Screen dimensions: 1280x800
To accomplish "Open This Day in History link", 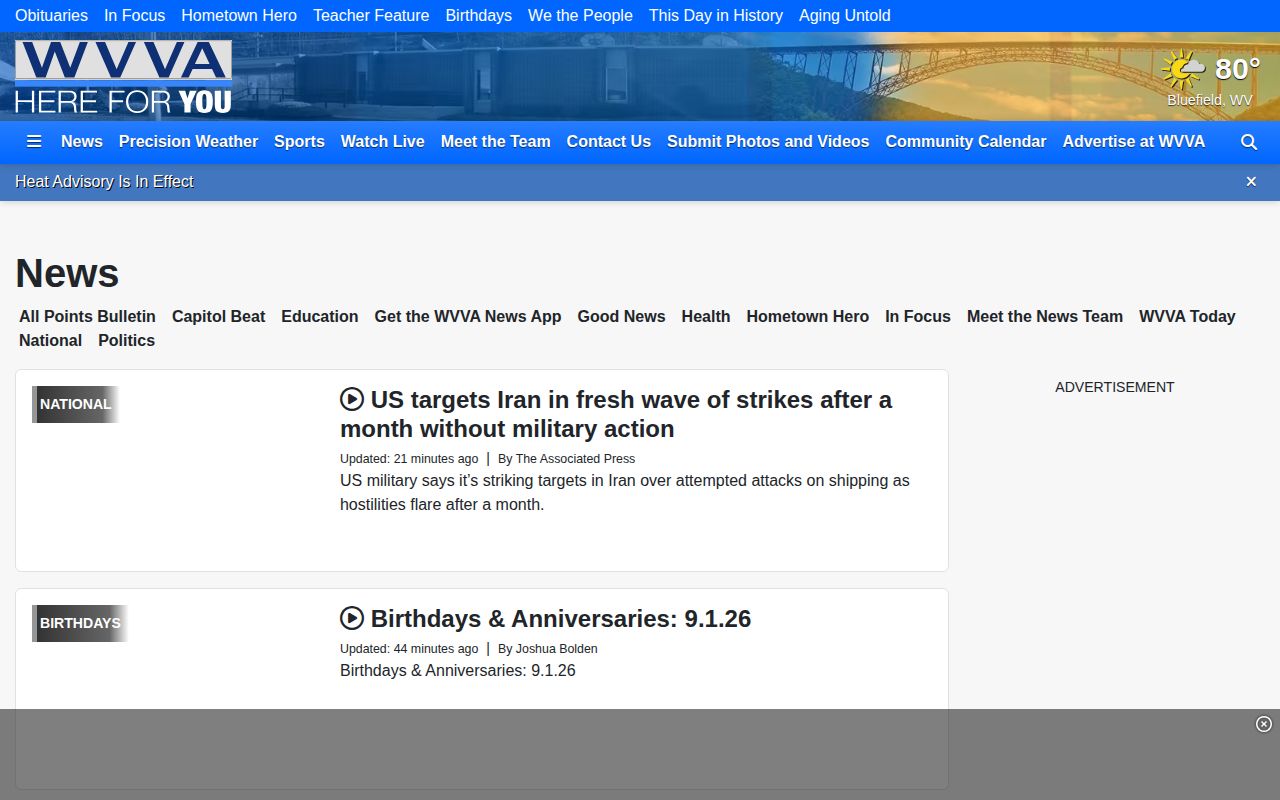I will (716, 16).
